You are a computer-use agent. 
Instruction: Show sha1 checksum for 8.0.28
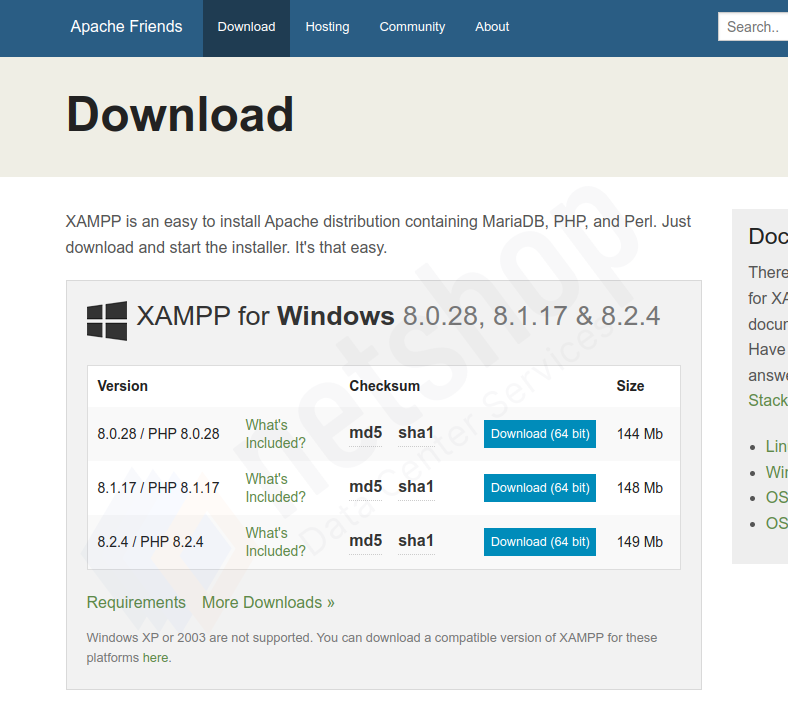(x=416, y=433)
